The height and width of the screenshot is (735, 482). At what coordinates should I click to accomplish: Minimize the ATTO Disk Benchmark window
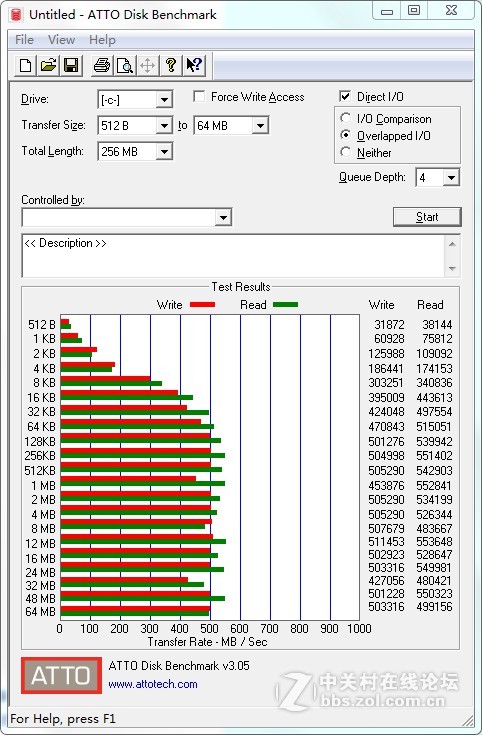click(387, 11)
